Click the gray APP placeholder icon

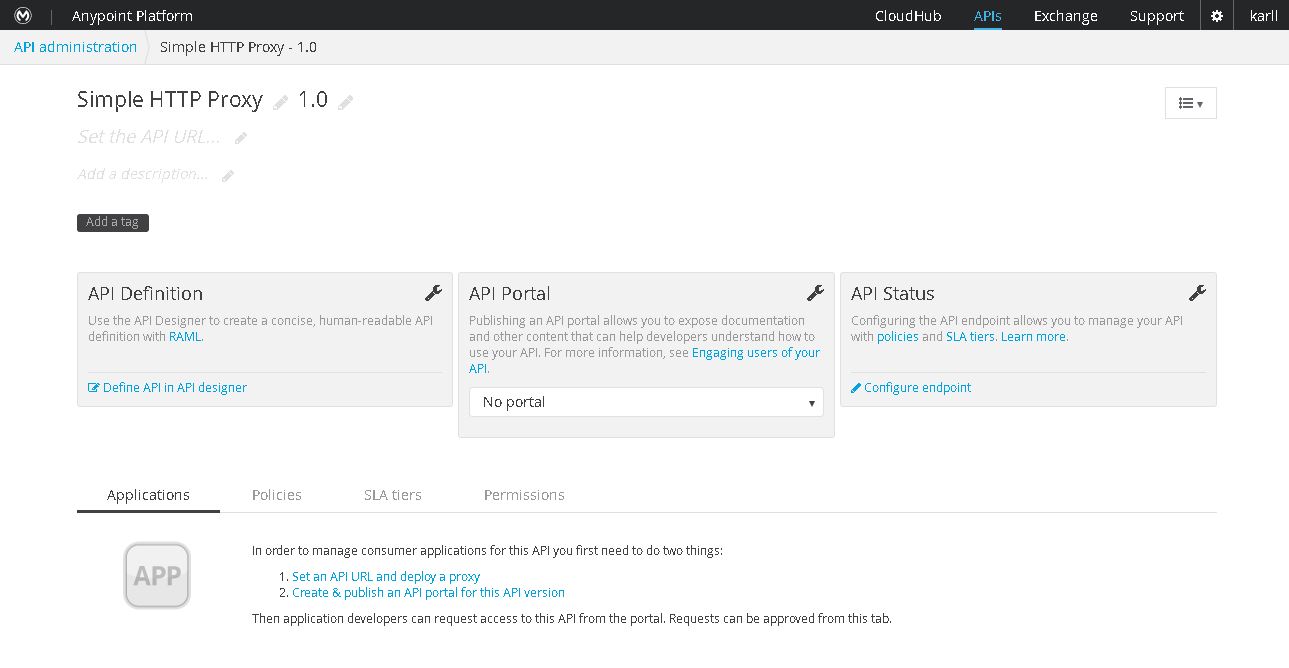coord(157,575)
